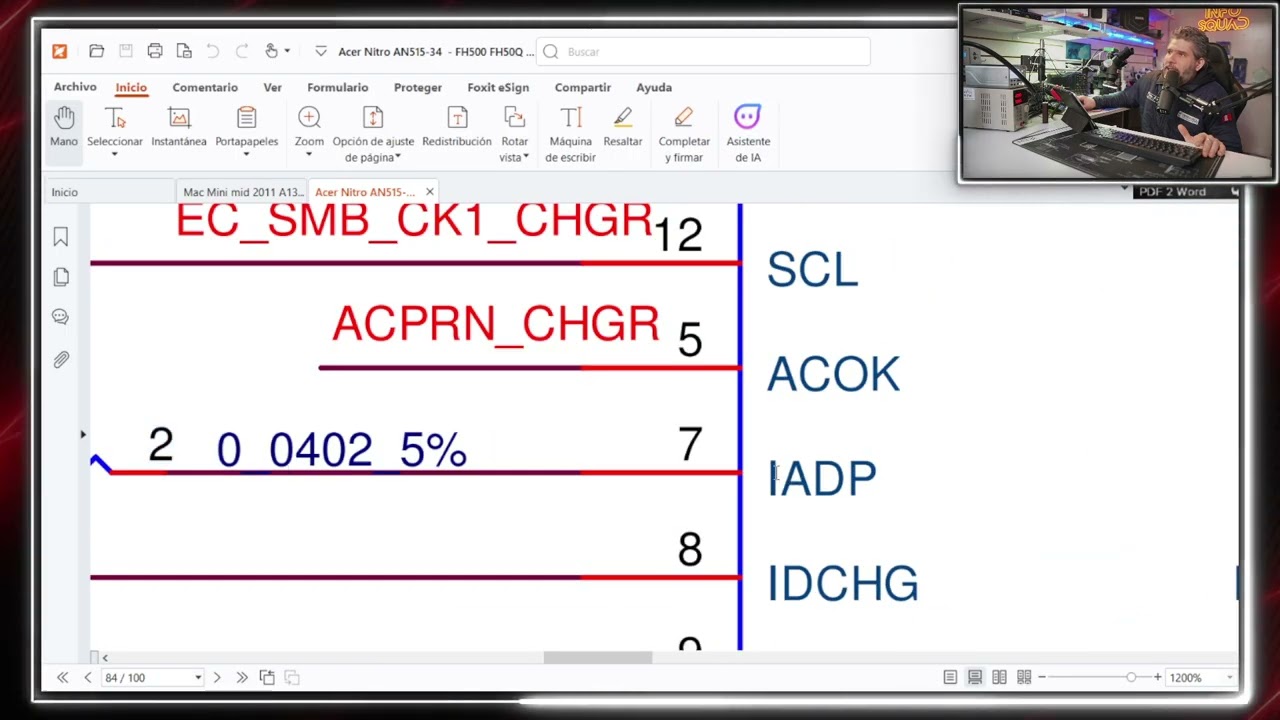Switch to the Inicio ribbon tab

click(131, 87)
